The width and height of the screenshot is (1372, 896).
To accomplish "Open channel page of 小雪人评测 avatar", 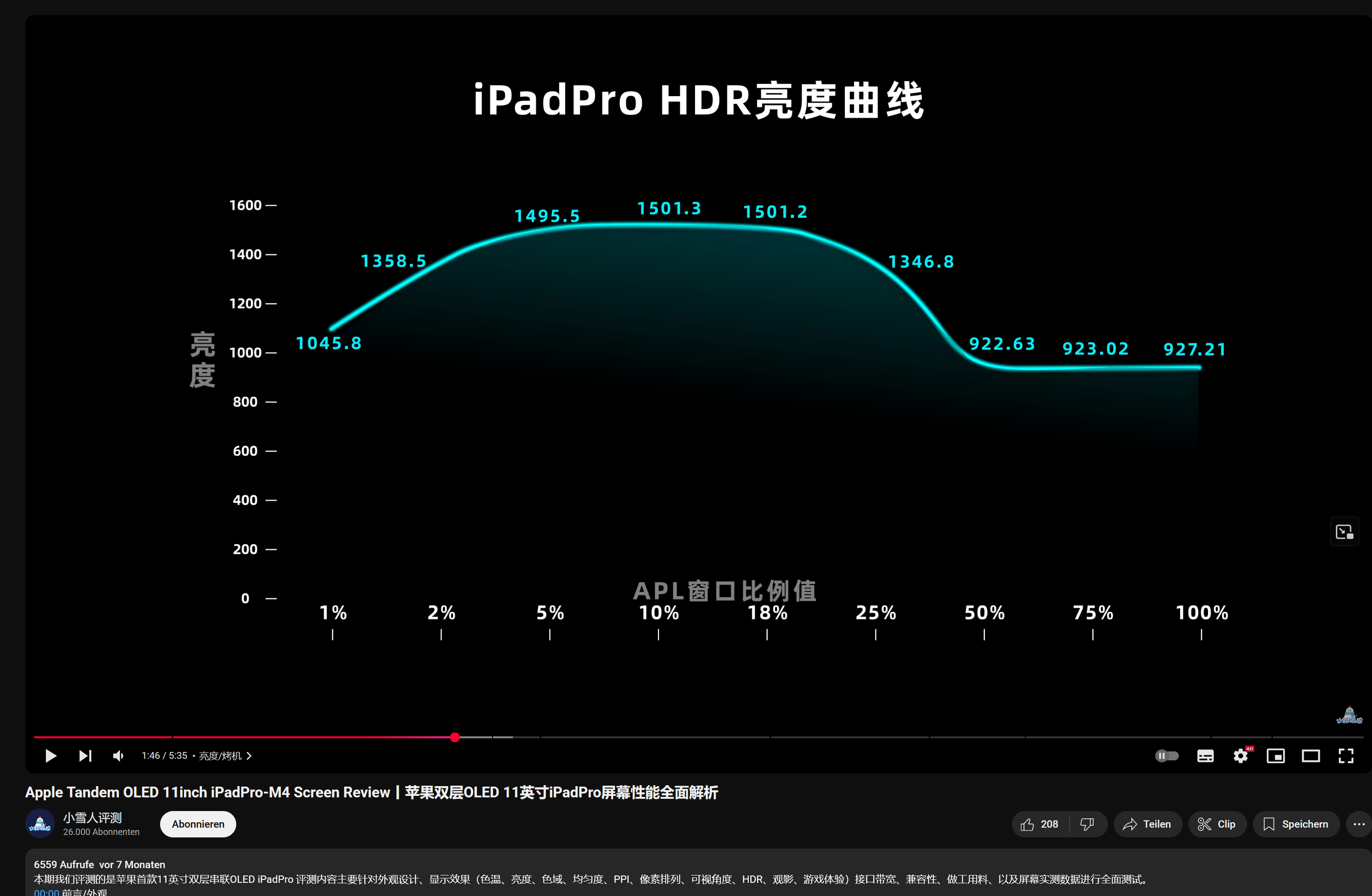I will tap(39, 823).
